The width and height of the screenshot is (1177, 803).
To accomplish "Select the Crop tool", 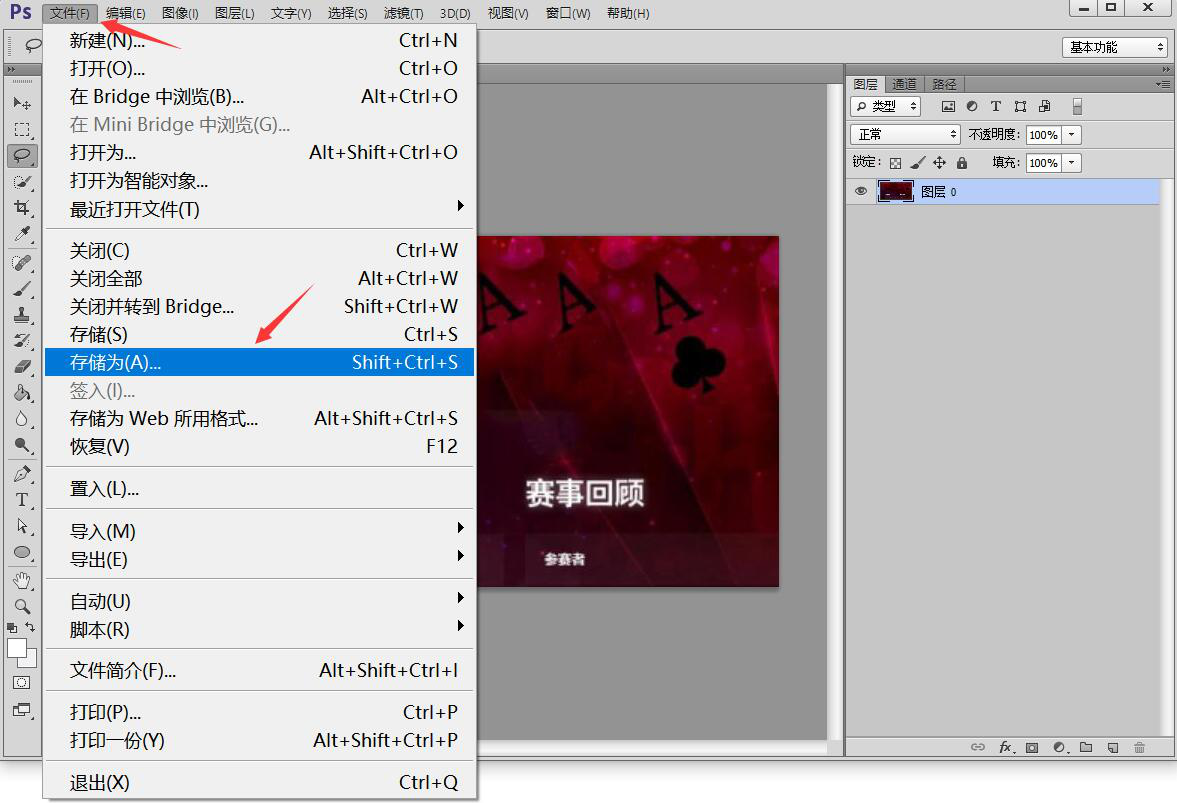I will click(x=22, y=208).
